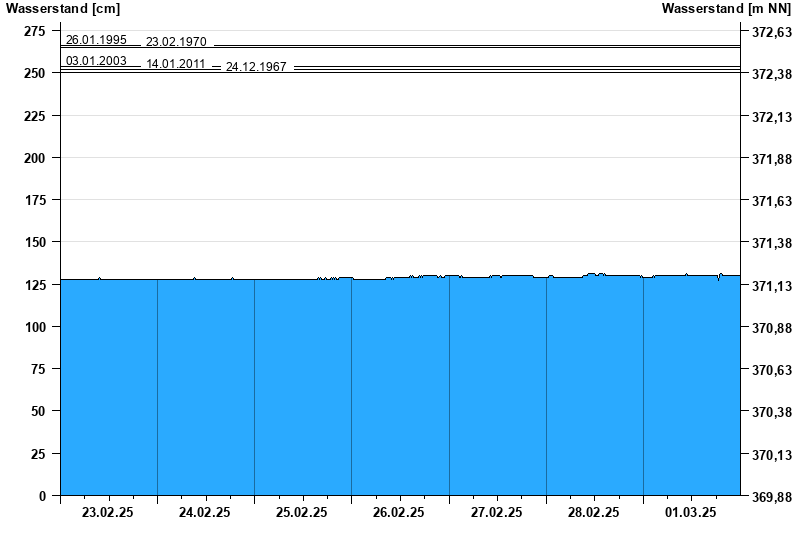The width and height of the screenshot is (800, 550).
Task: Click the 14.01.2011 flood marker label
Action: [176, 64]
